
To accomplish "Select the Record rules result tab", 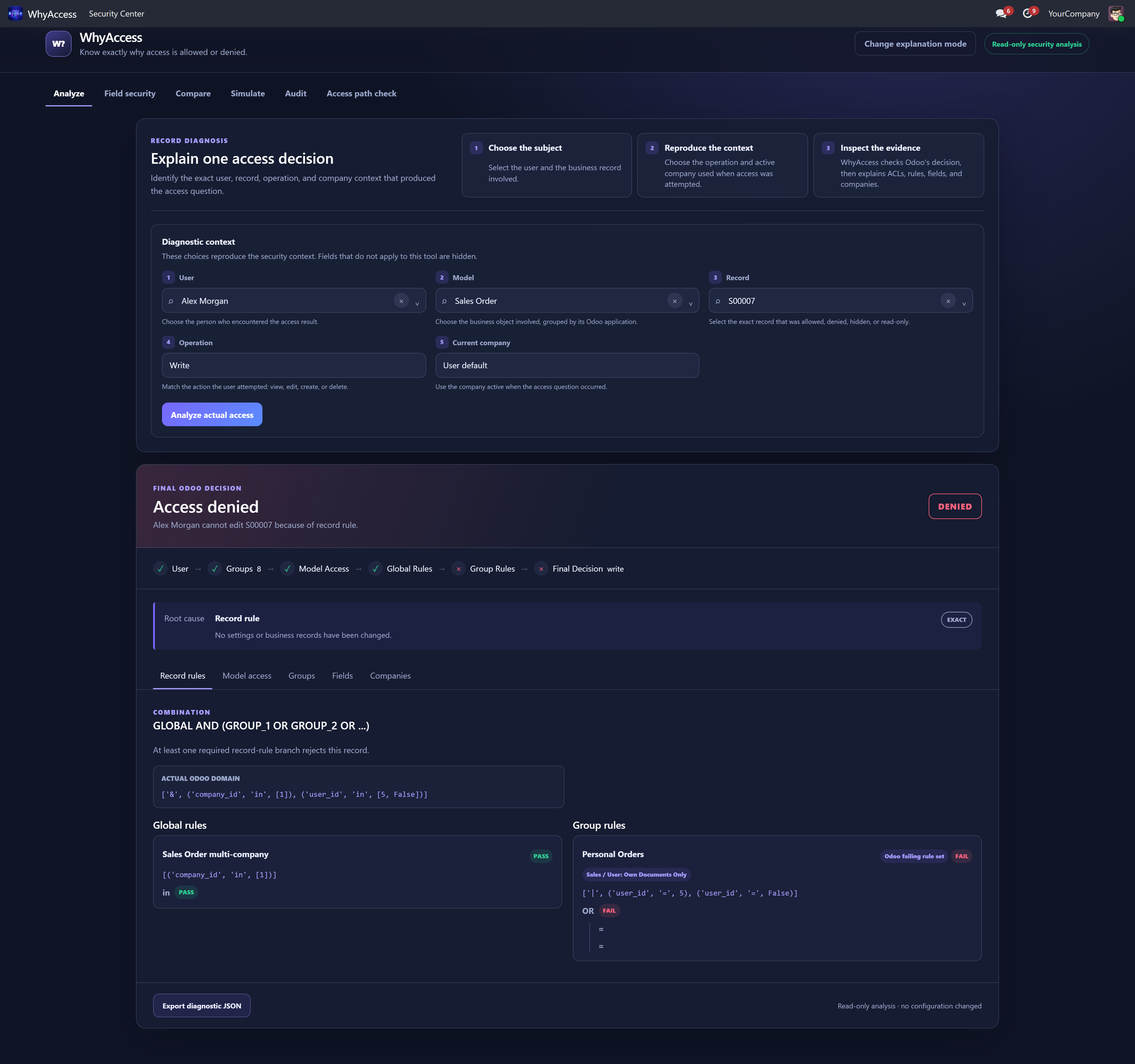I will point(183,676).
